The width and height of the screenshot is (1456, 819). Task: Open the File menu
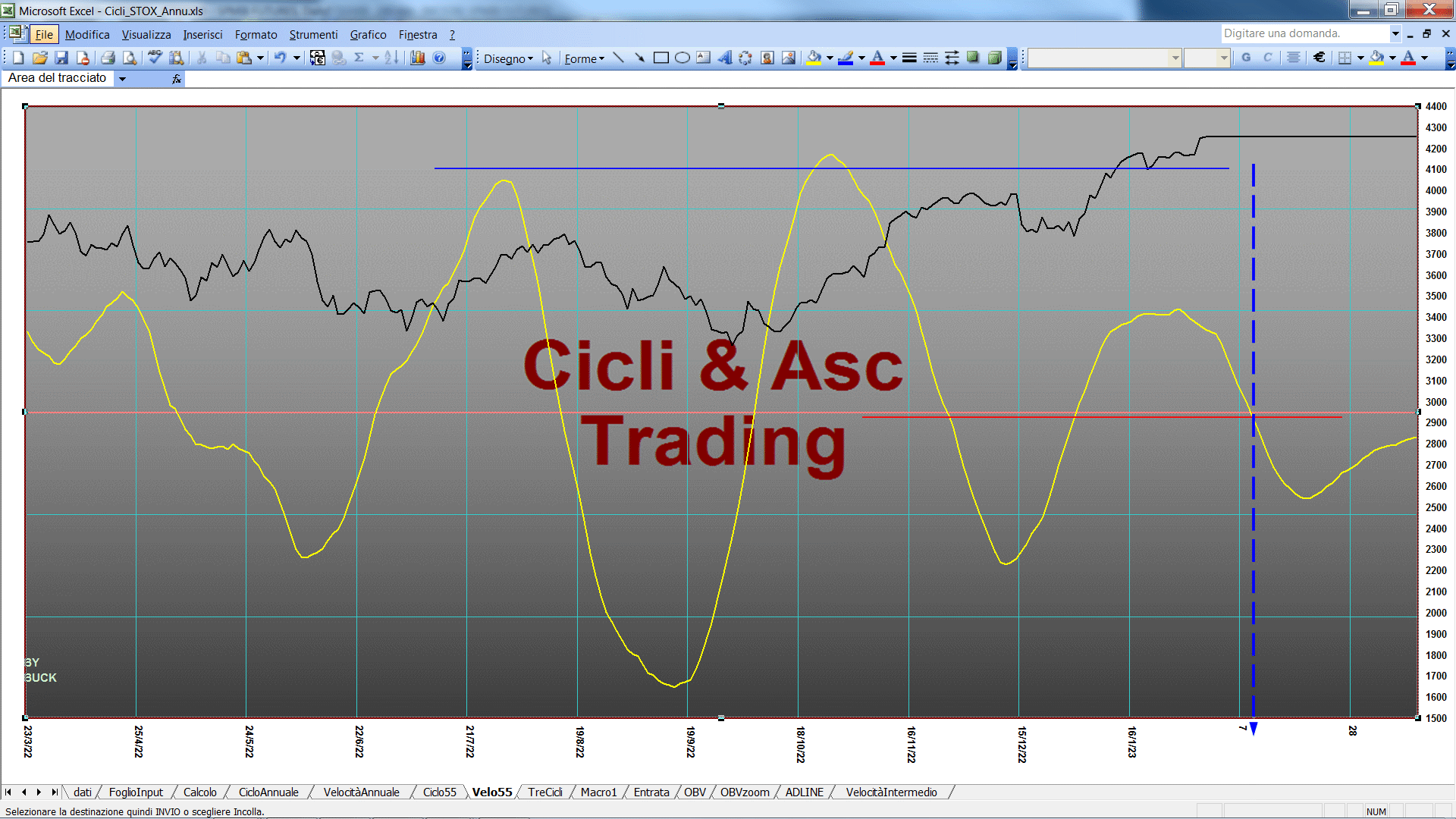pyautogui.click(x=44, y=35)
